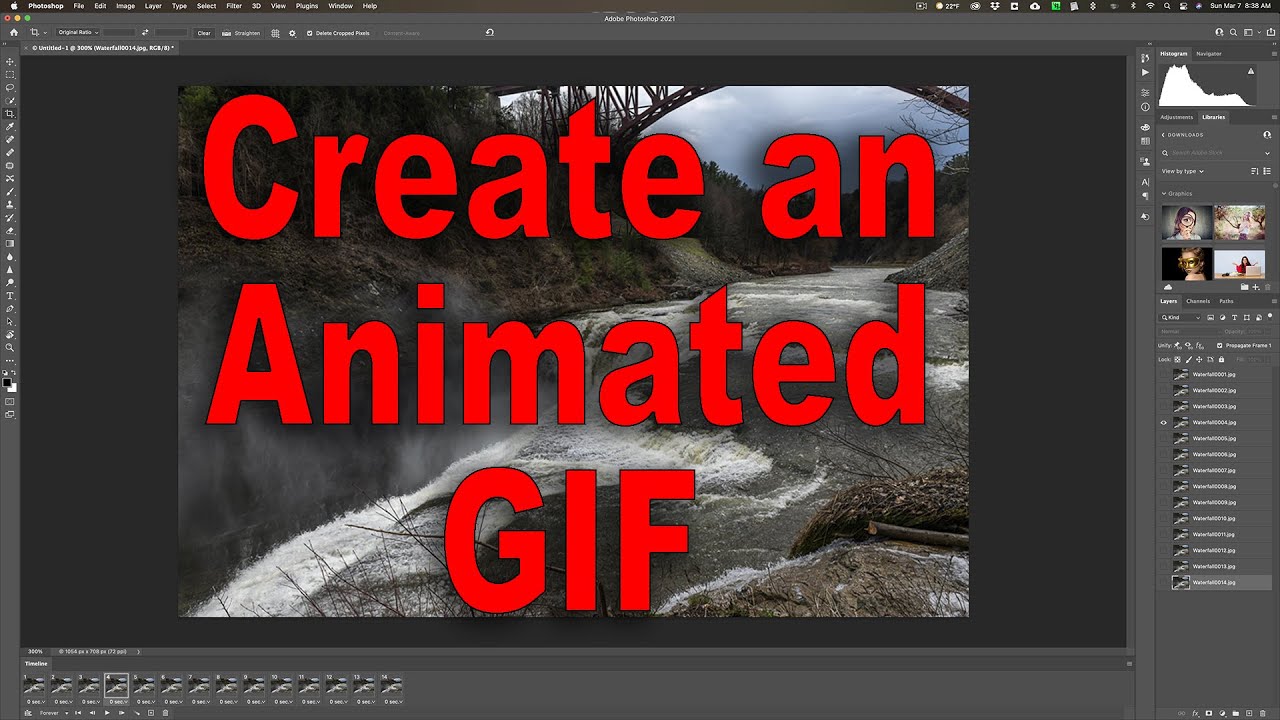Select the first frame button
1280x720 pixels.
(78, 713)
